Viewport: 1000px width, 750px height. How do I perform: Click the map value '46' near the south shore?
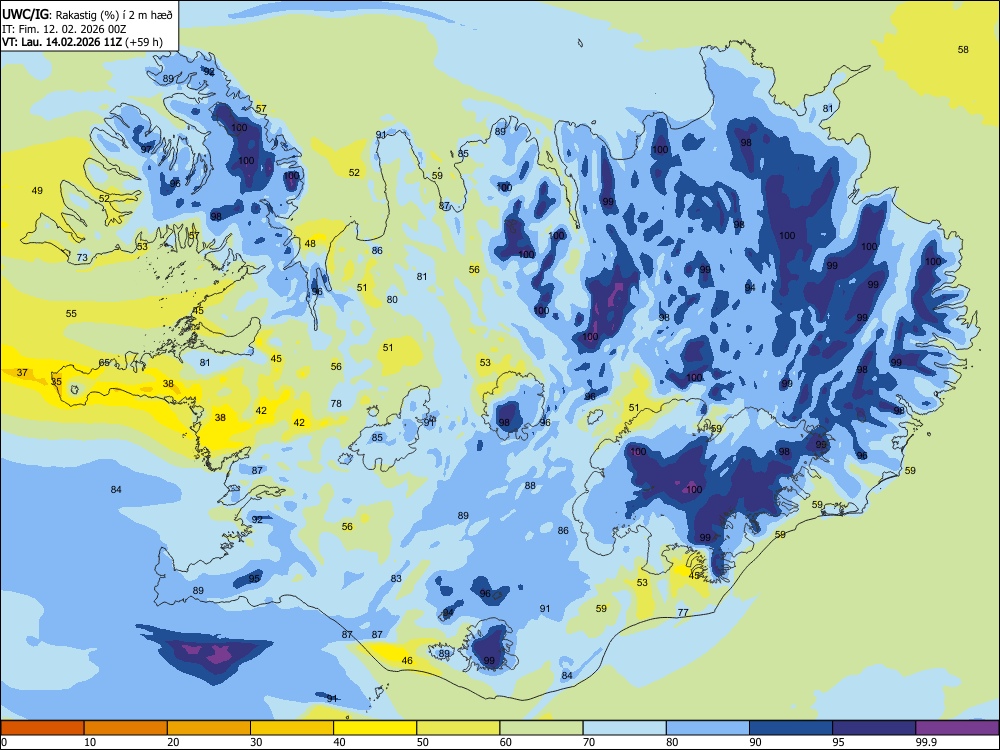point(407,661)
